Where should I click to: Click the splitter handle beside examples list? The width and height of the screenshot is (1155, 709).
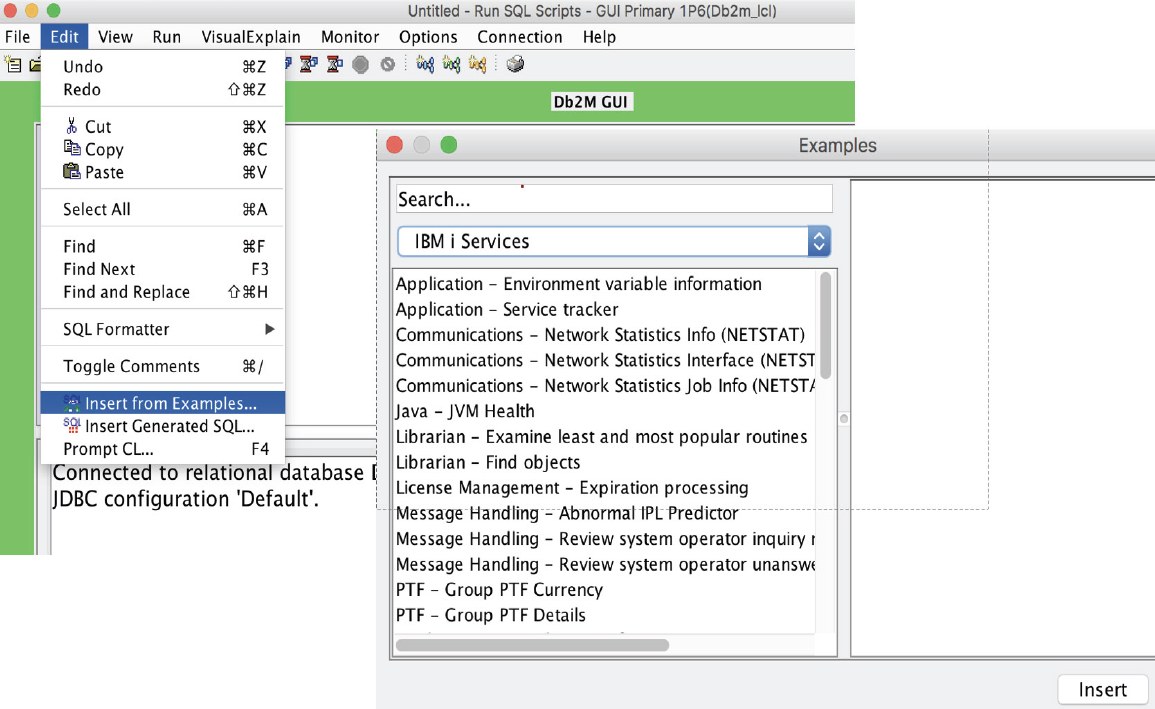[x=844, y=418]
